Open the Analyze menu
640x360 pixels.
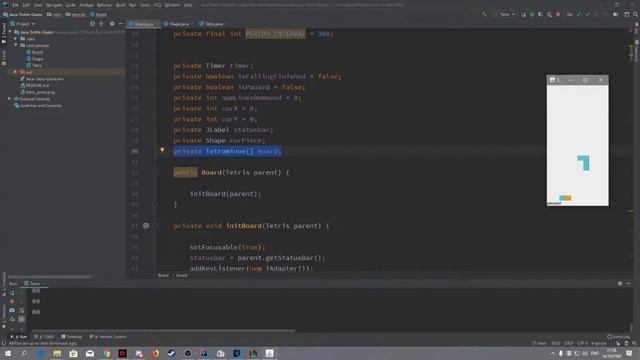(86, 5)
